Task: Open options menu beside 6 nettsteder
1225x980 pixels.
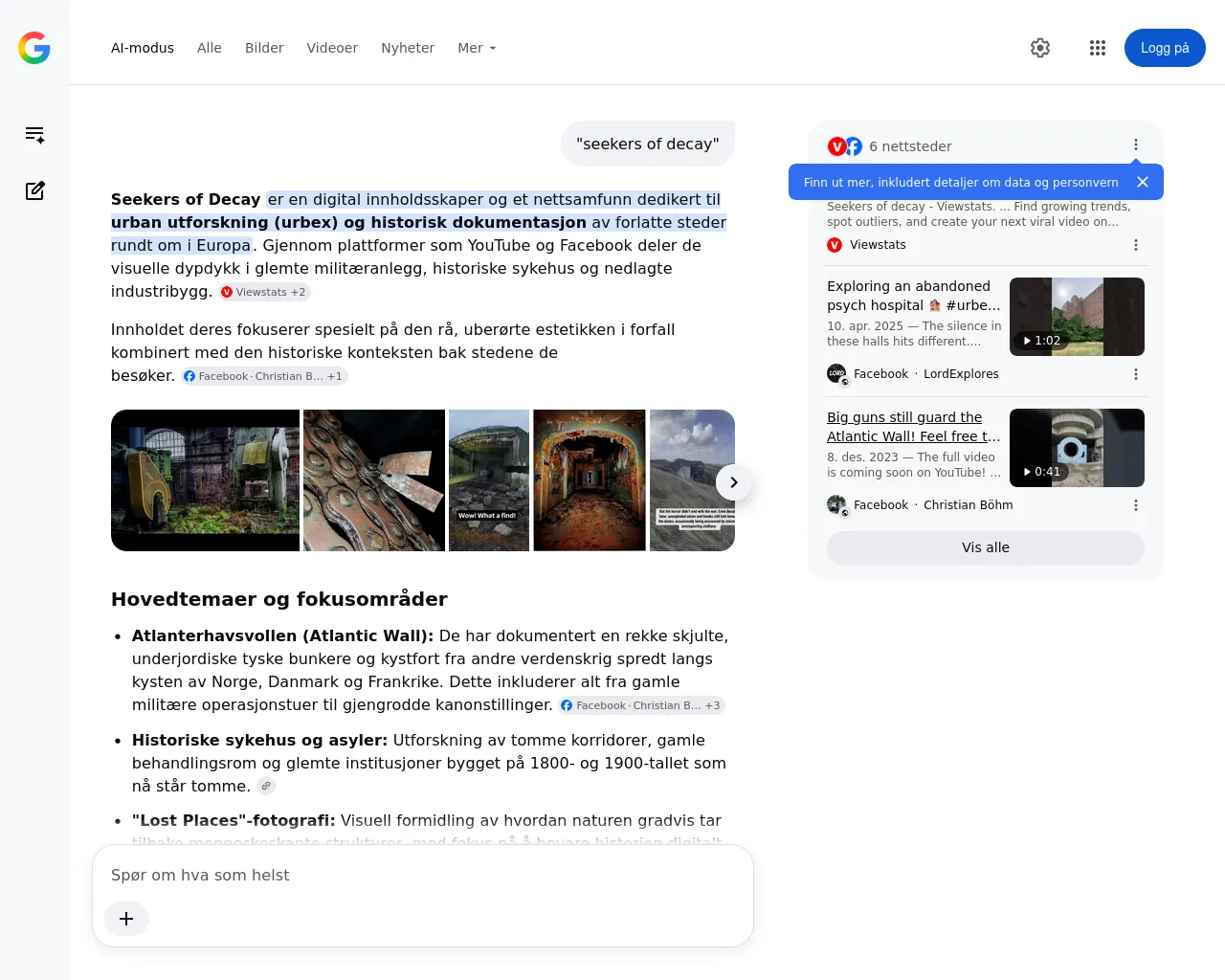Action: [1136, 145]
